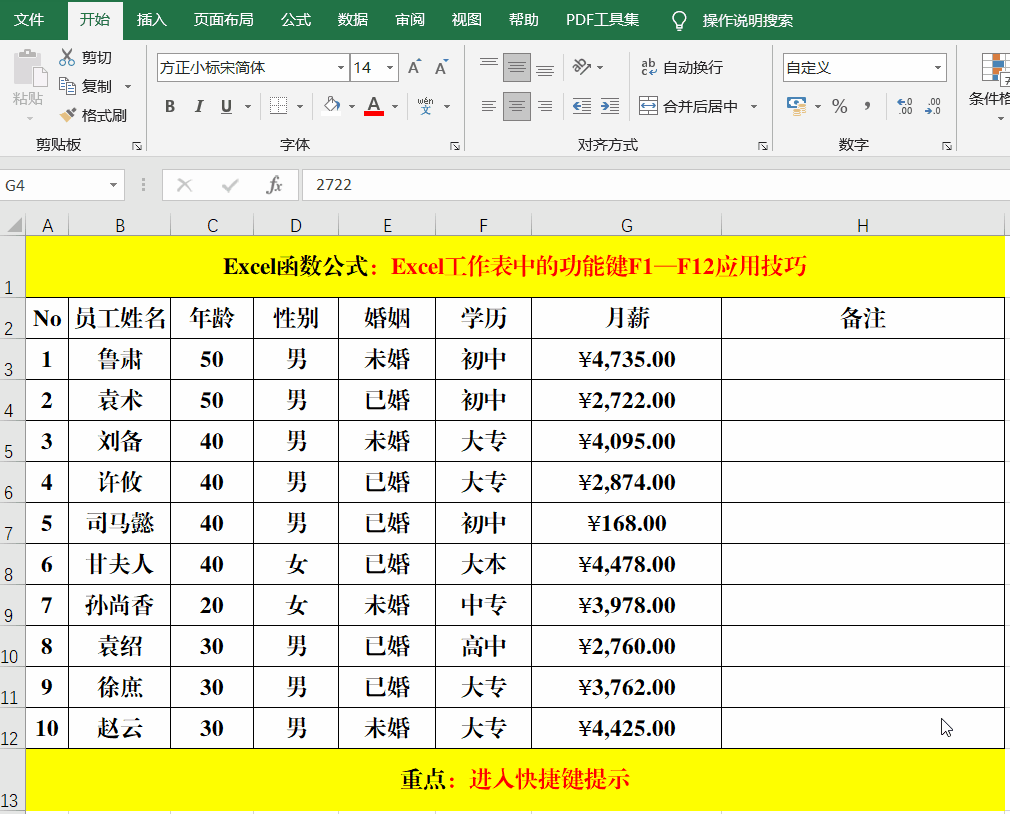Click the text orientation icon

pyautogui.click(x=582, y=67)
